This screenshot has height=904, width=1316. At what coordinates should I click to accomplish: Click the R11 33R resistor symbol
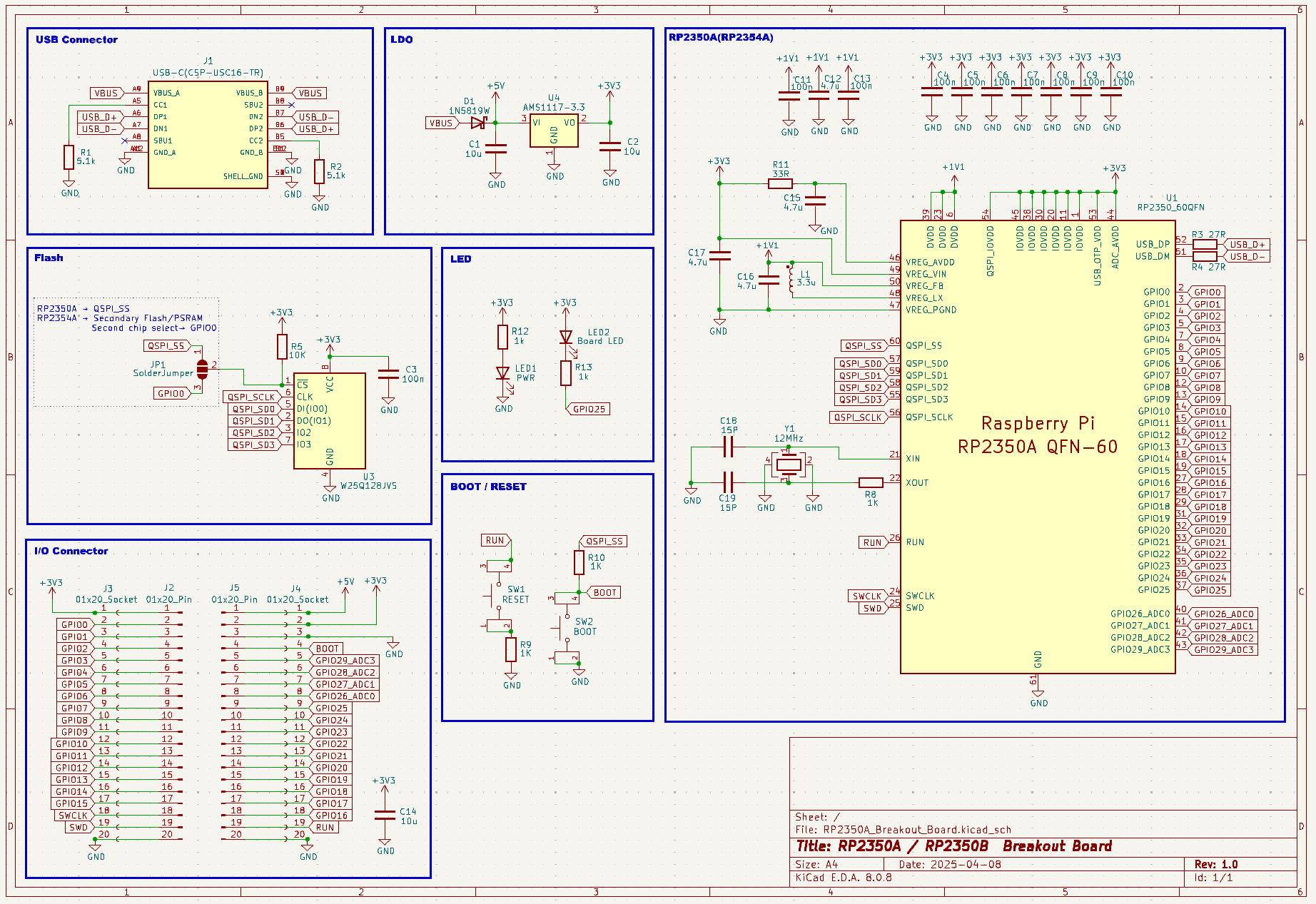coord(780,183)
